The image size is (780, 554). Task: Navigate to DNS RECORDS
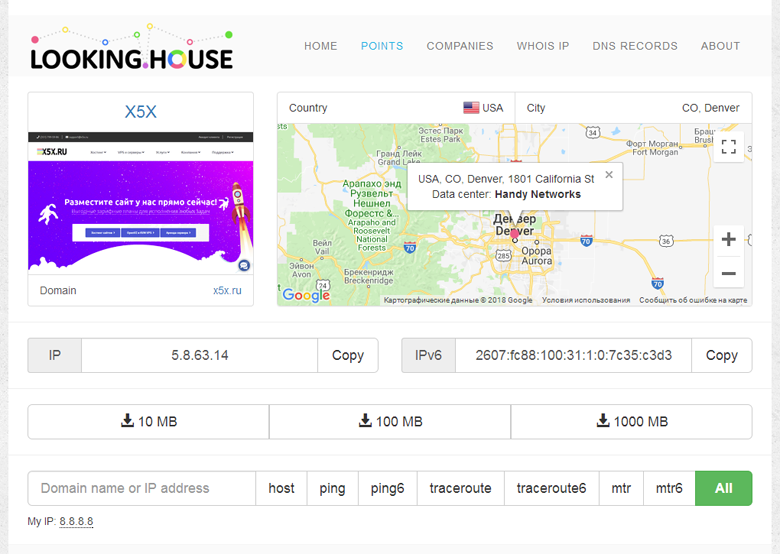tap(635, 46)
